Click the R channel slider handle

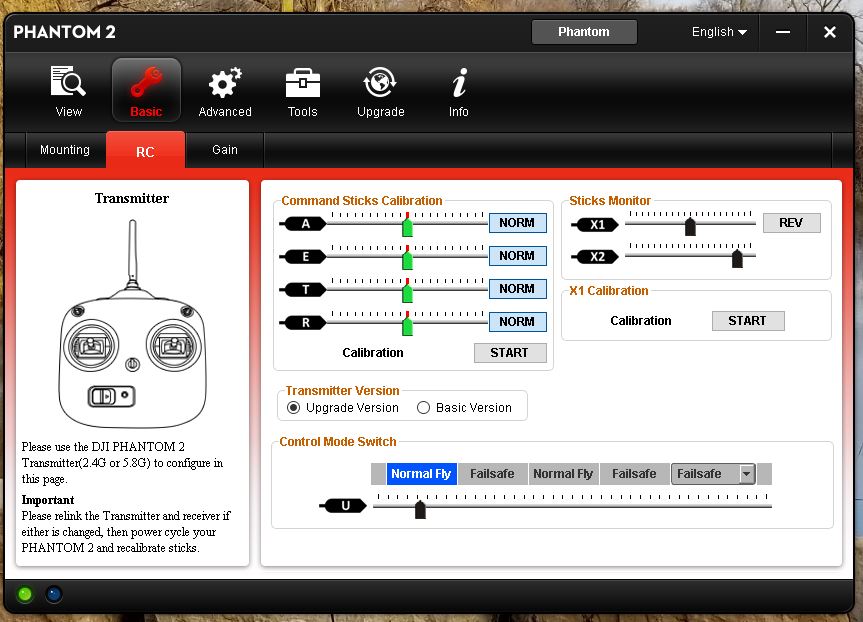tap(407, 325)
